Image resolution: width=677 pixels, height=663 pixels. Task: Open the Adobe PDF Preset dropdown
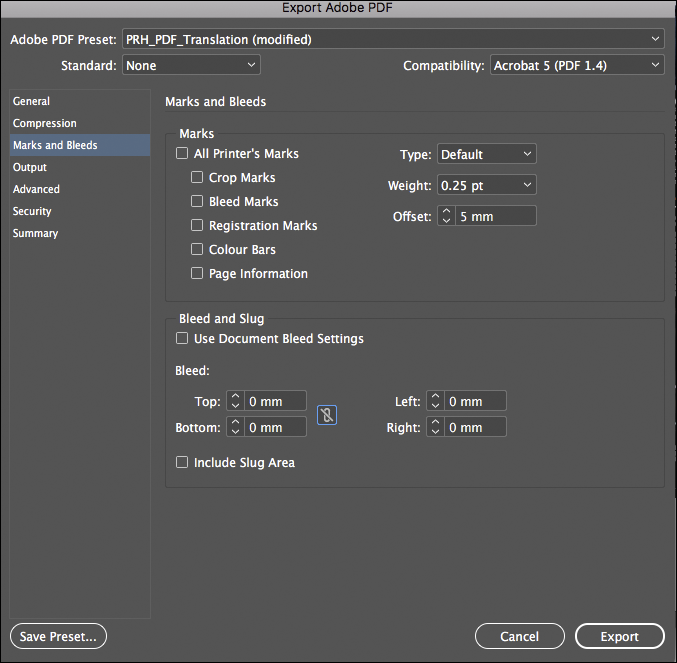(393, 39)
